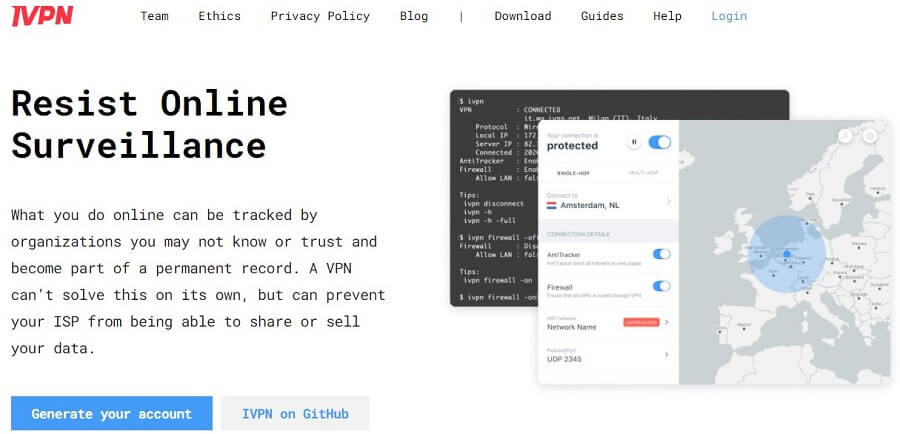This screenshot has height=434, width=900.
Task: Click the 'UDP 2345' text
Action: (x=565, y=359)
